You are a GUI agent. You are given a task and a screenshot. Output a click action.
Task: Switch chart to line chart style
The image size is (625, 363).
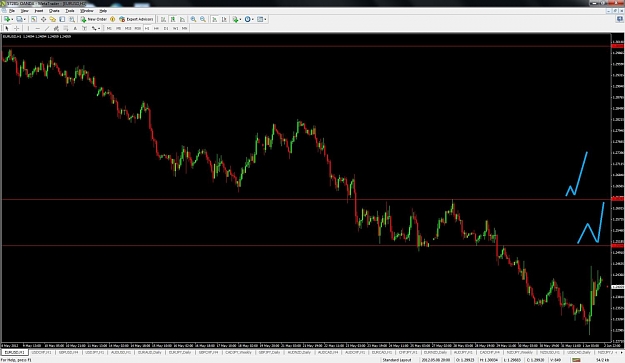coord(183,19)
